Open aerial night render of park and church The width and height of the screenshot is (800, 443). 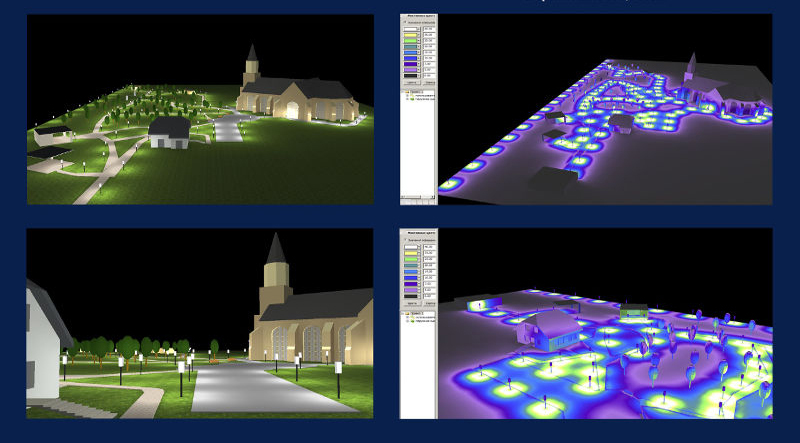200,109
